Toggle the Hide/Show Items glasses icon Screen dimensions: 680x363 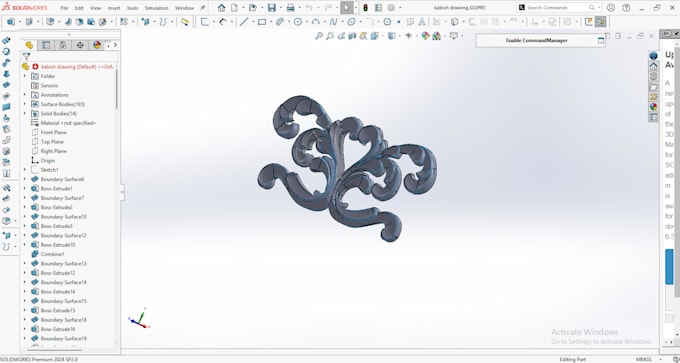click(x=408, y=36)
